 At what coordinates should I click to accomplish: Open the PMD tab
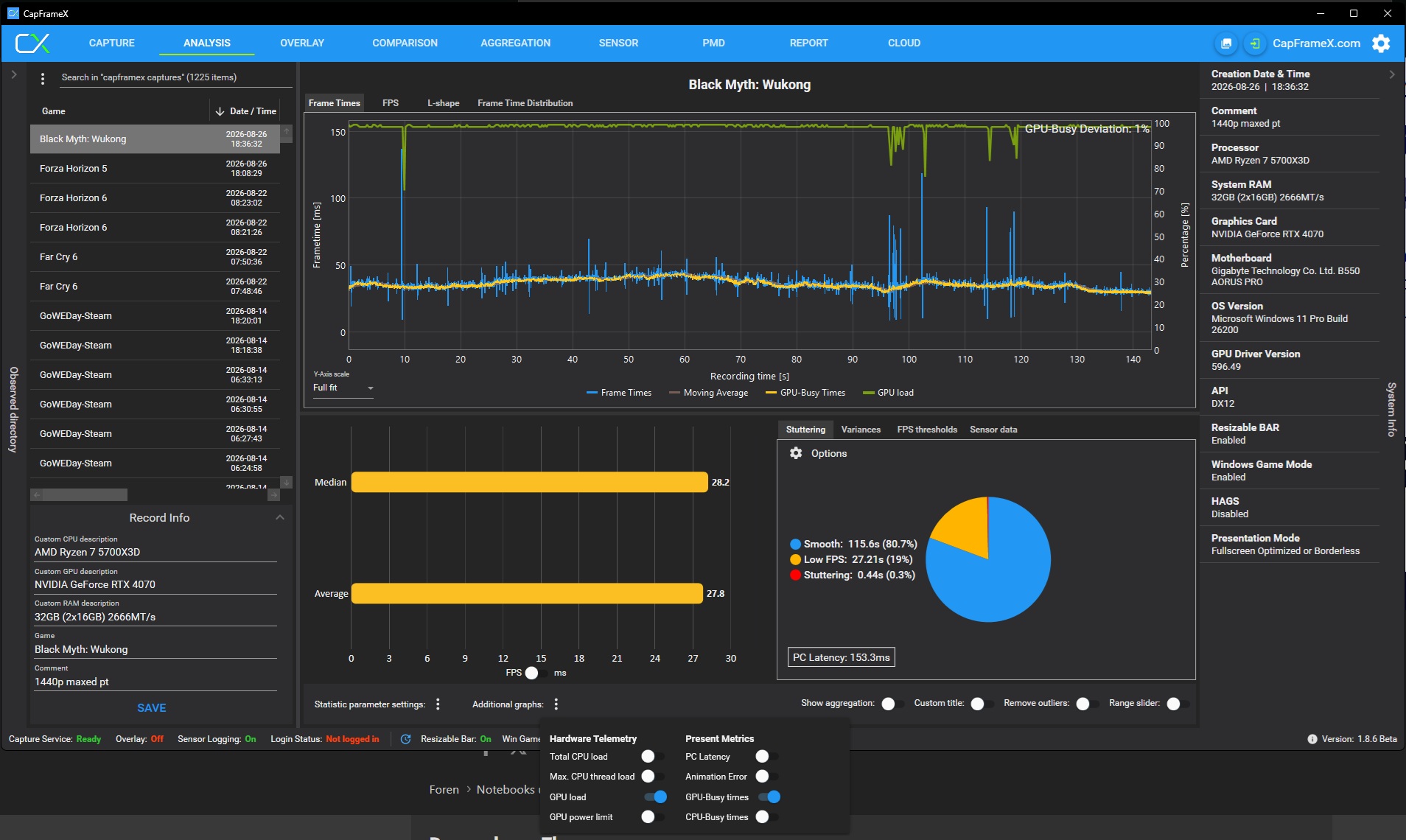point(714,43)
